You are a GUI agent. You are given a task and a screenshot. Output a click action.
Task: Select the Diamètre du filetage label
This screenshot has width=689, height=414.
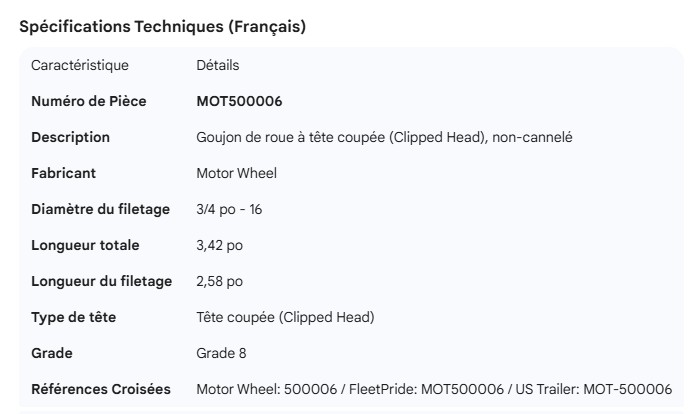click(100, 209)
